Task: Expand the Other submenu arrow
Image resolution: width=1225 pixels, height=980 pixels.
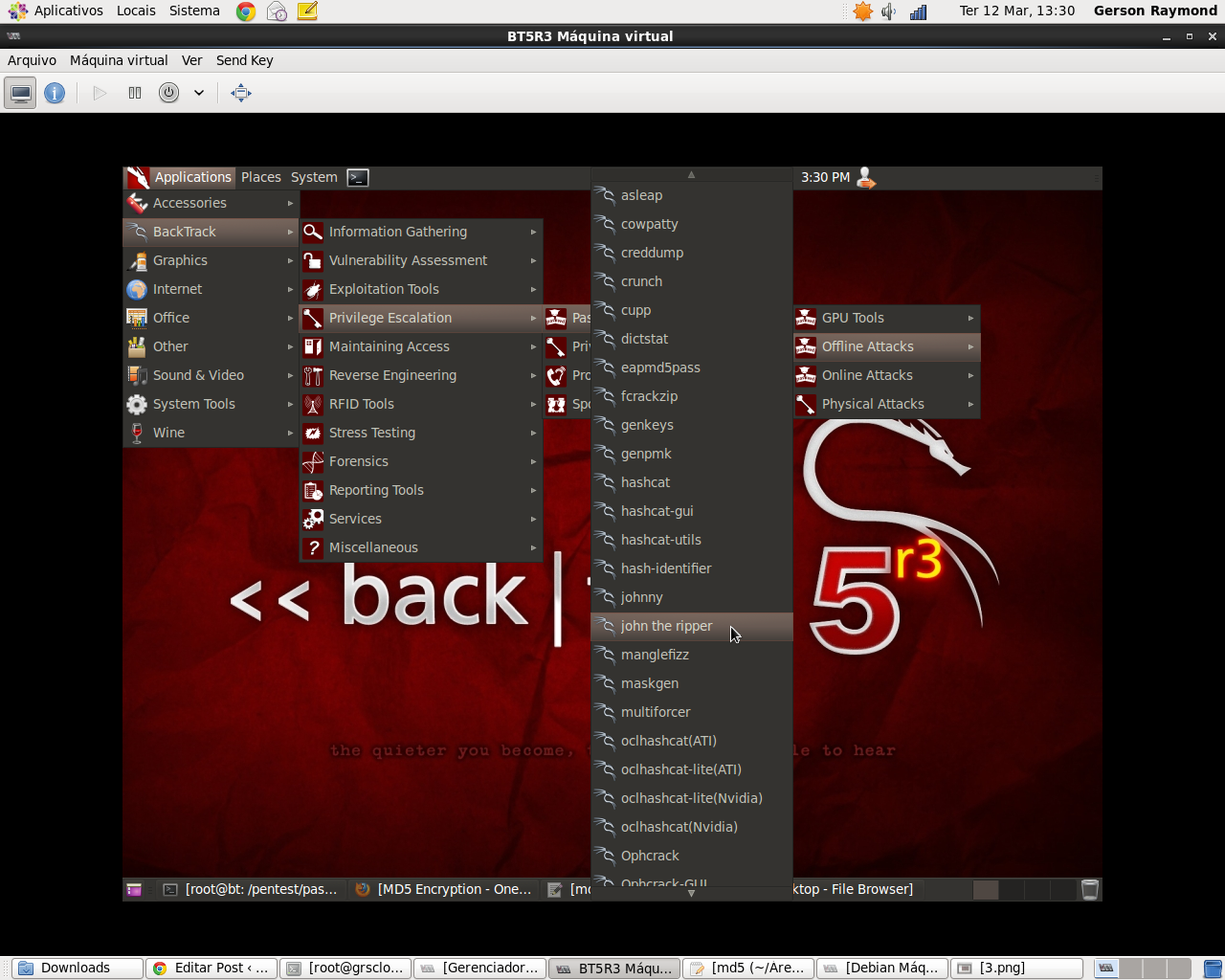Action: 290,346
